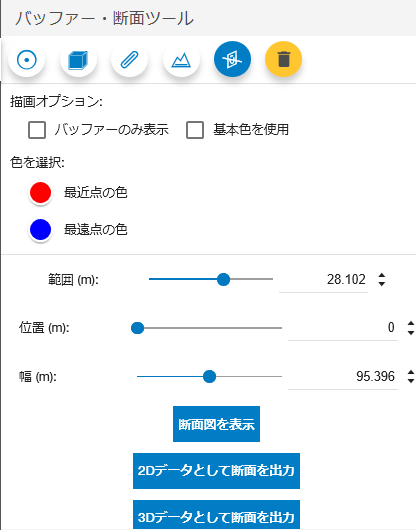Screen dimensions: 416x530
Task: Click the 幅 value field showing 95.396
Action: tap(343, 377)
